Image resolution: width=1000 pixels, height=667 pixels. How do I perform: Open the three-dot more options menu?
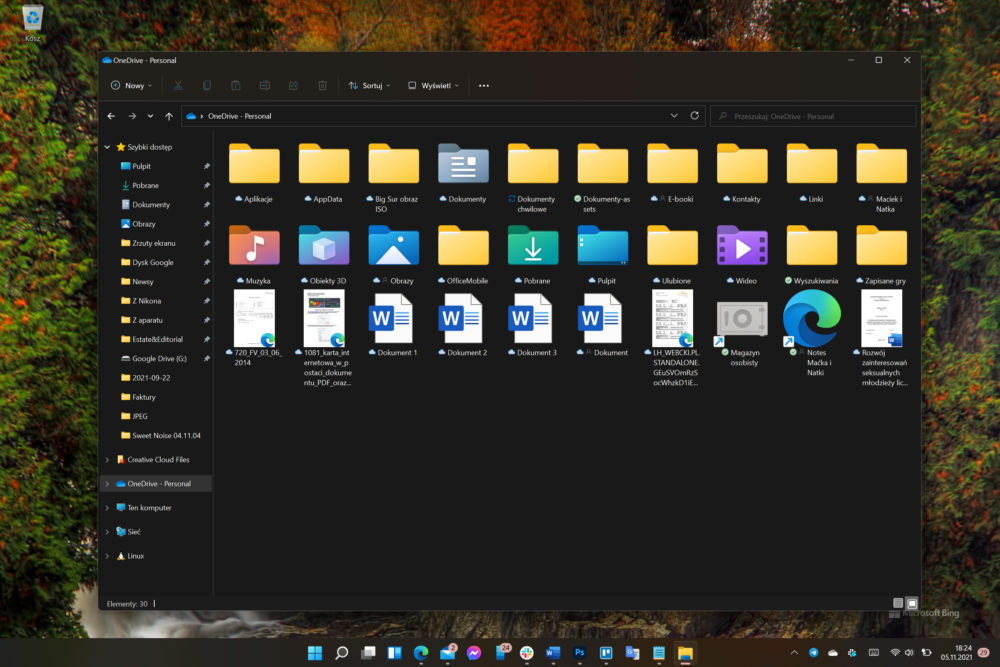point(484,85)
